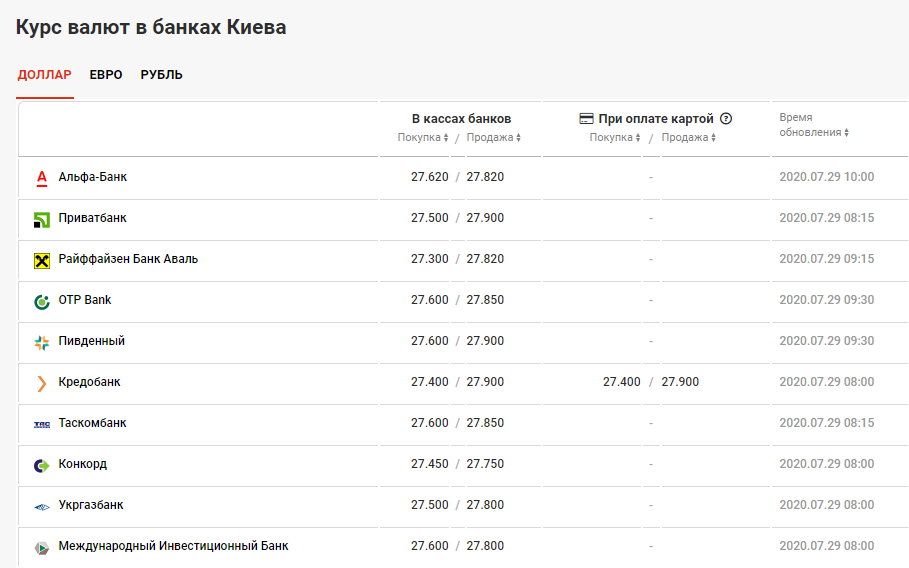Click the Privatbank green logo icon

coord(42,219)
